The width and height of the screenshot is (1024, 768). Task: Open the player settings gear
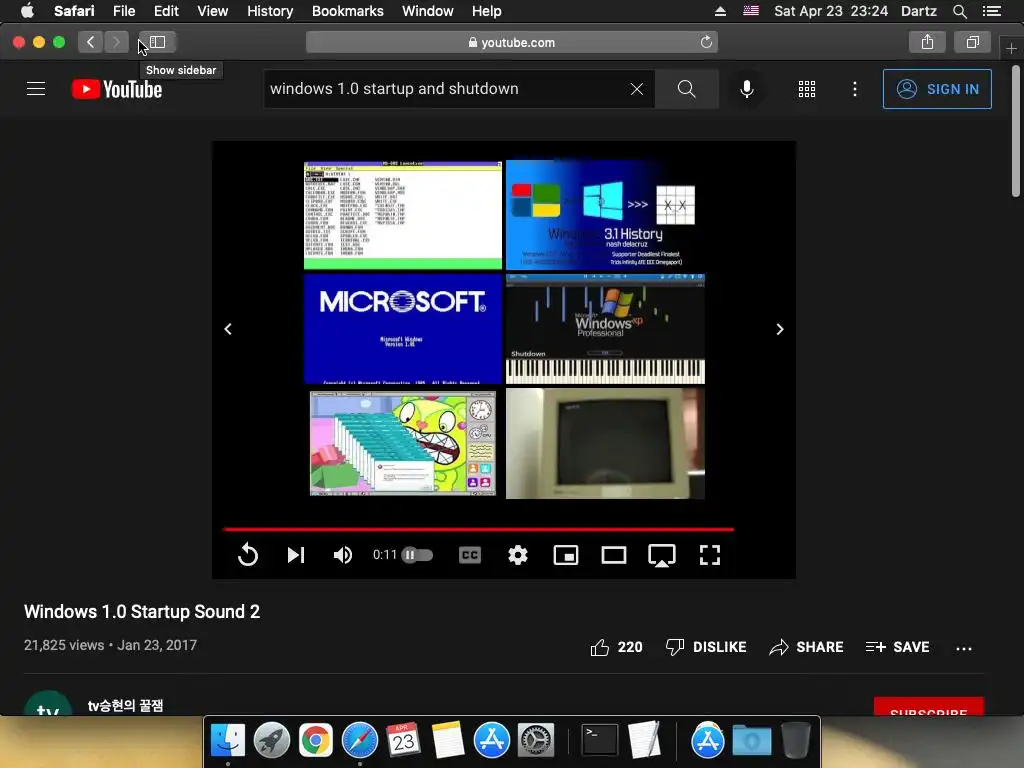coord(518,555)
